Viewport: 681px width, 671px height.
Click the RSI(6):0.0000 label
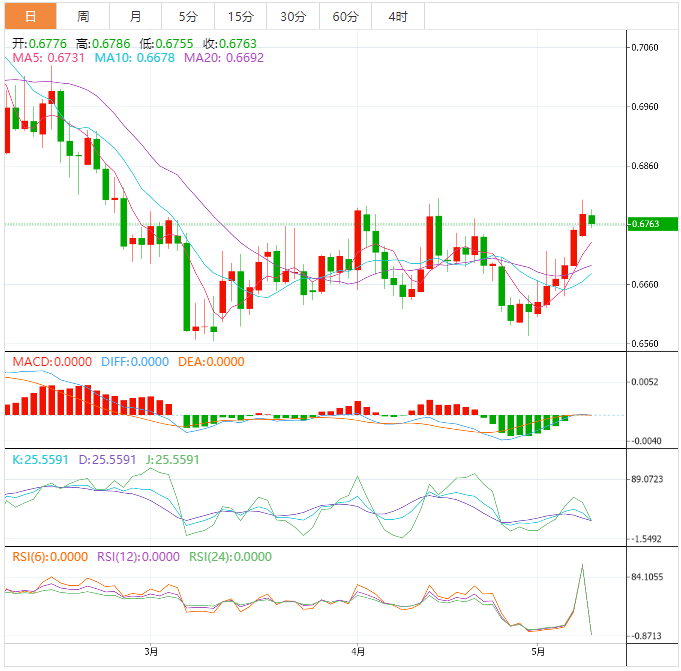(50, 557)
